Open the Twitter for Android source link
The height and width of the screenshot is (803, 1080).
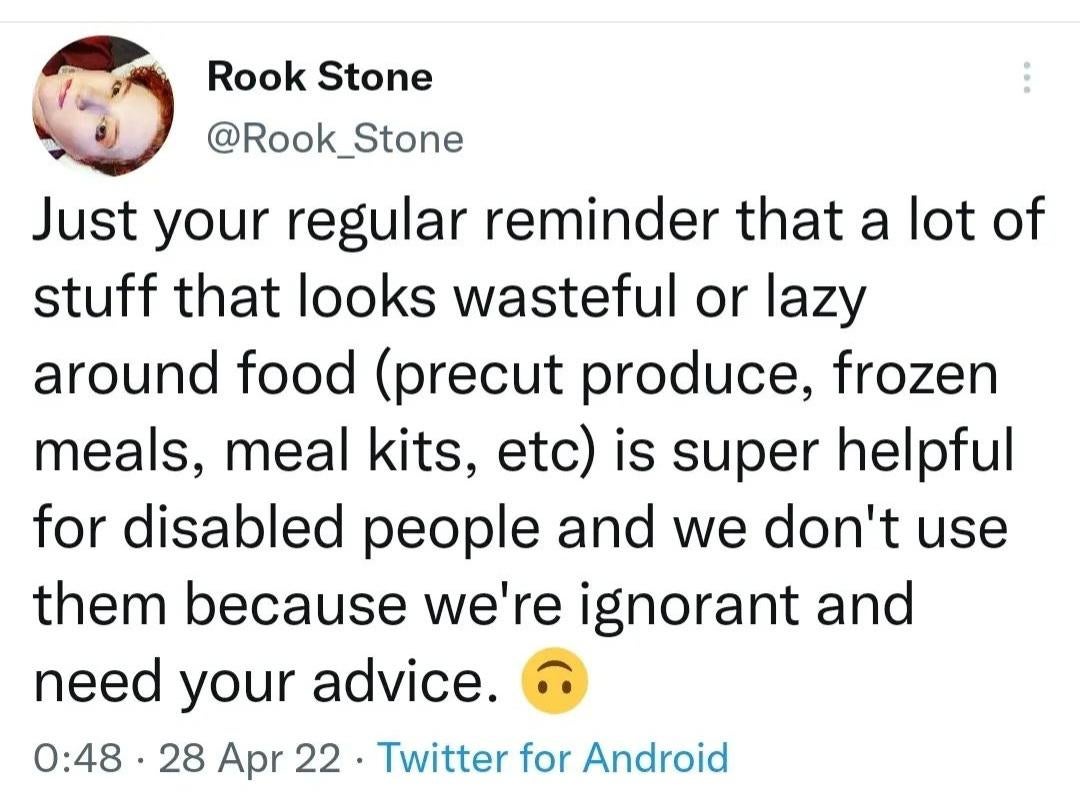[553, 758]
